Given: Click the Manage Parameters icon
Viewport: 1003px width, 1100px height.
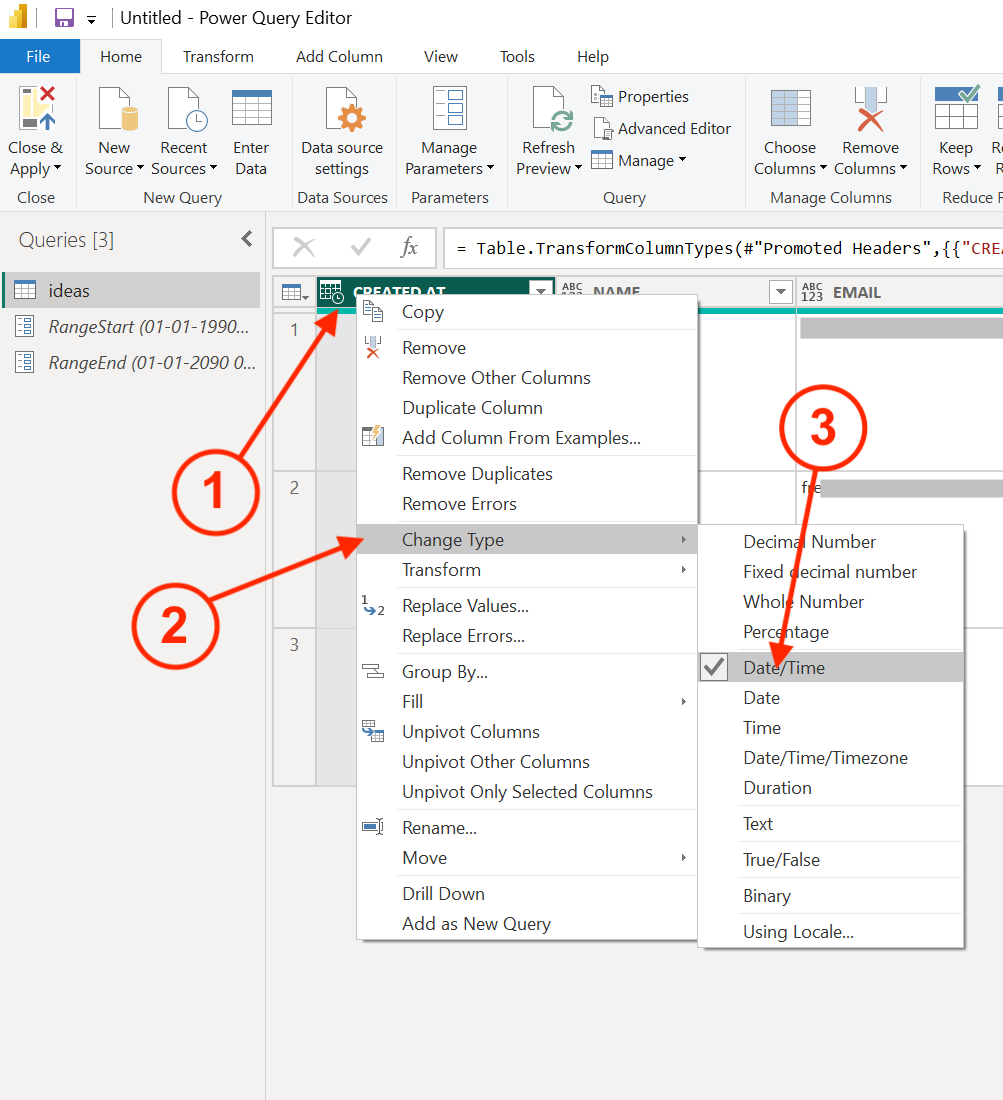Looking at the screenshot, I should point(448,109).
